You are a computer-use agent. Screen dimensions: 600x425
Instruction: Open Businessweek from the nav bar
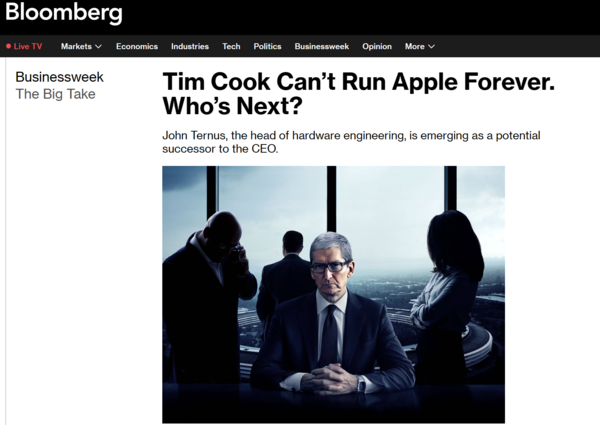pyautogui.click(x=321, y=46)
